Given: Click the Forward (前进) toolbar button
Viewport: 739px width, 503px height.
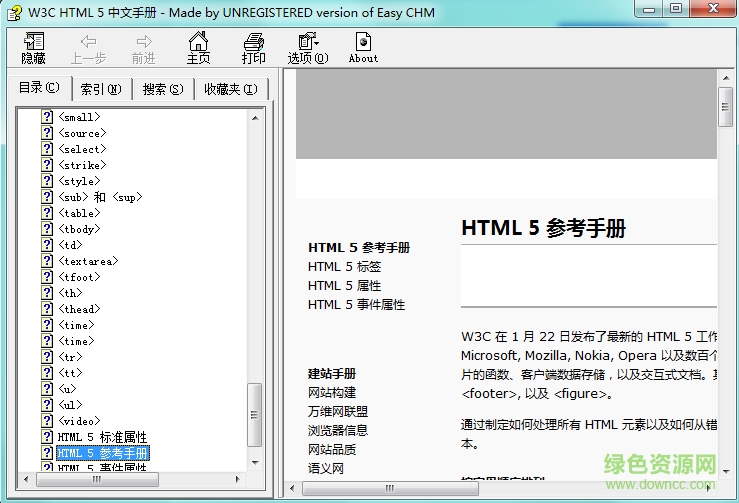Looking at the screenshot, I should pyautogui.click(x=144, y=48).
